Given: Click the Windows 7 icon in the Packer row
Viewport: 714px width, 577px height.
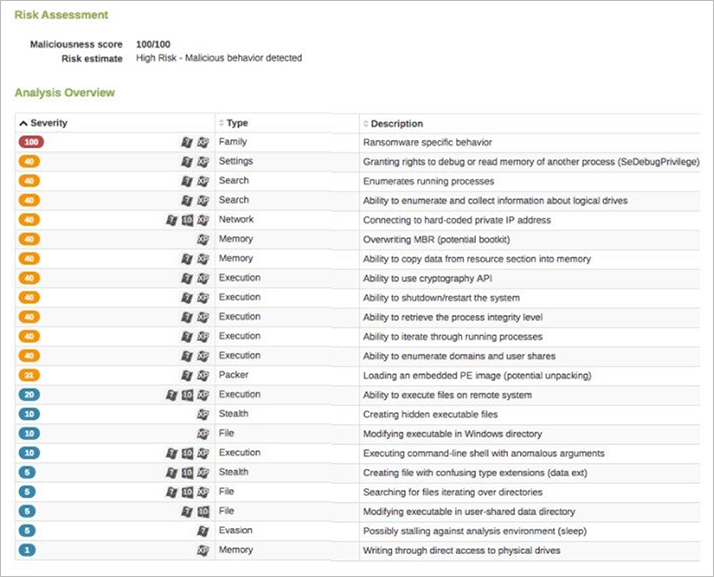Looking at the screenshot, I should 187,375.
